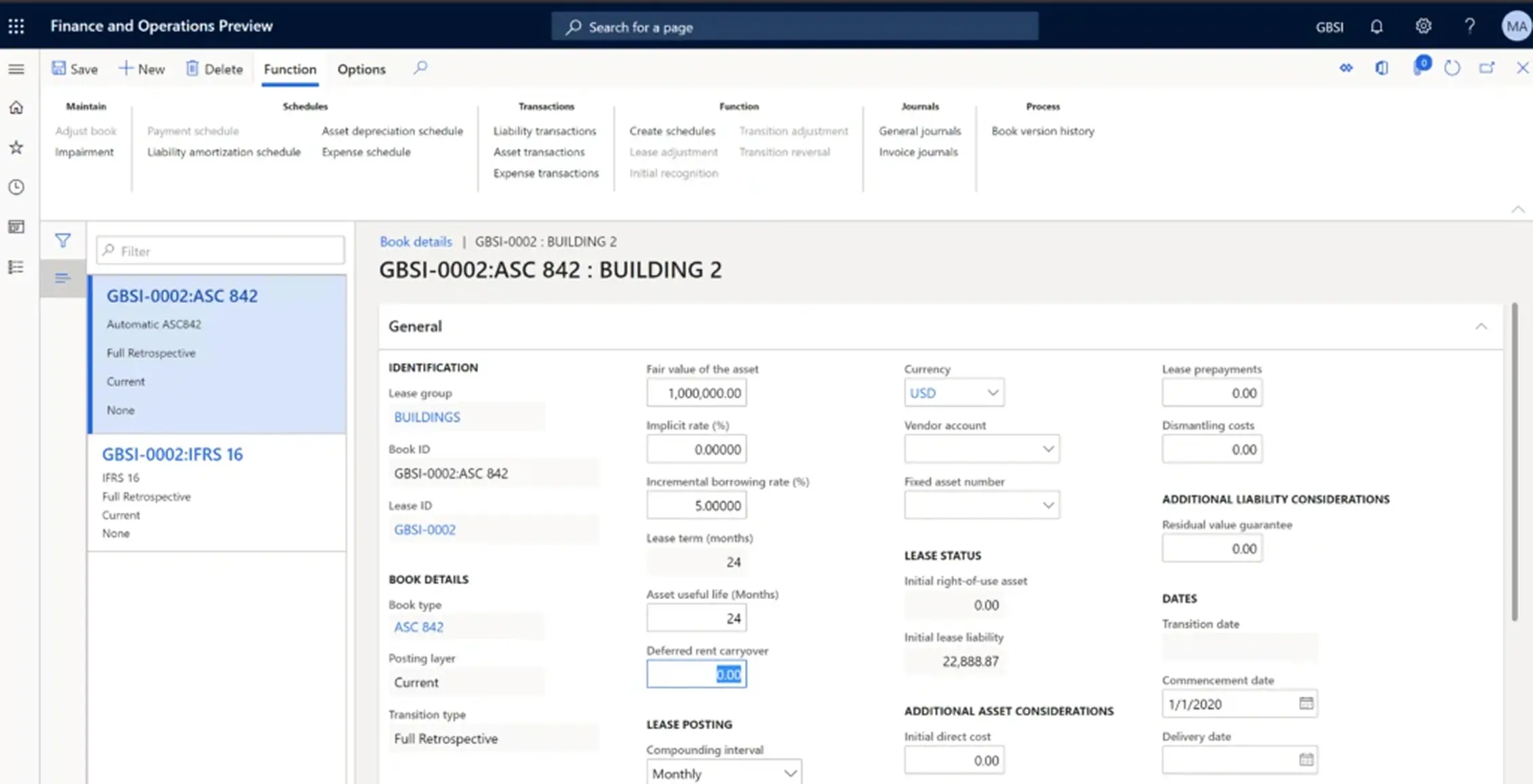Image resolution: width=1533 pixels, height=784 pixels.
Task: Open the Commencement date calendar picker
Action: [x=1307, y=703]
